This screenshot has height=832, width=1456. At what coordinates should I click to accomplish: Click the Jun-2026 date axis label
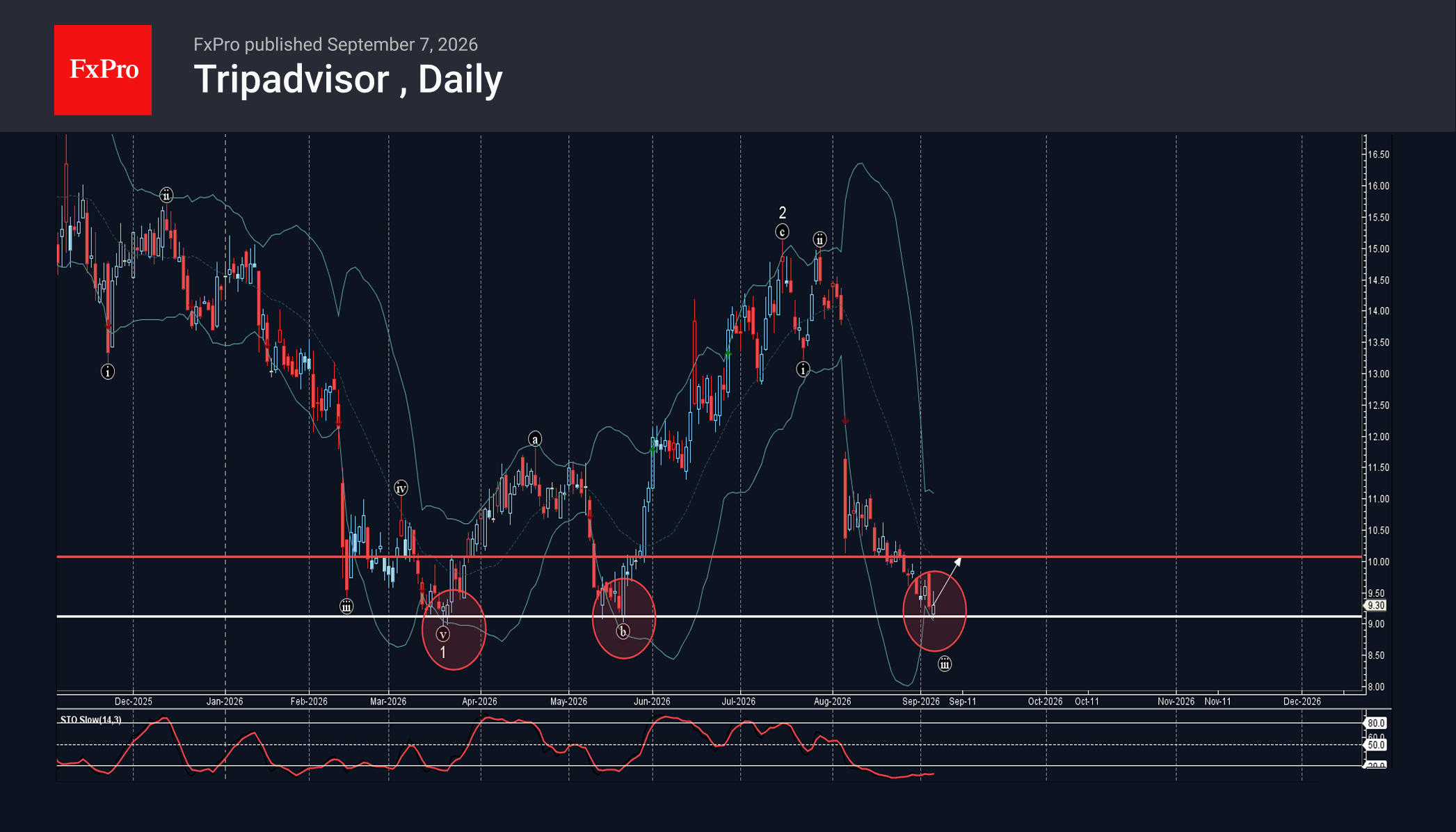(652, 701)
